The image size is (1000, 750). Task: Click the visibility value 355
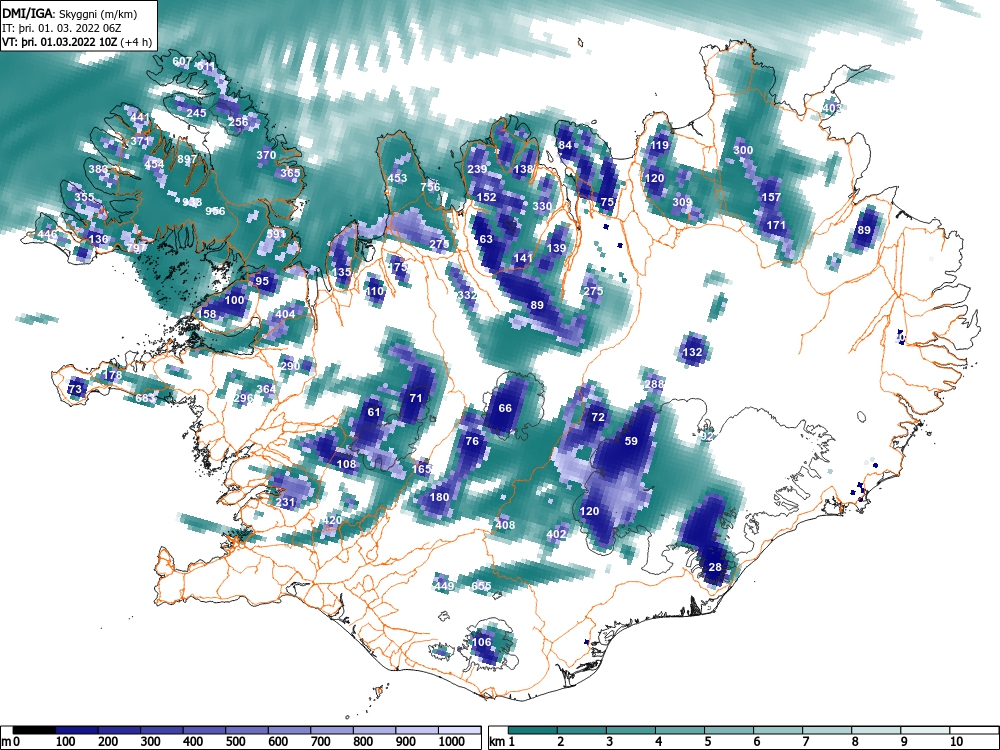click(84, 197)
